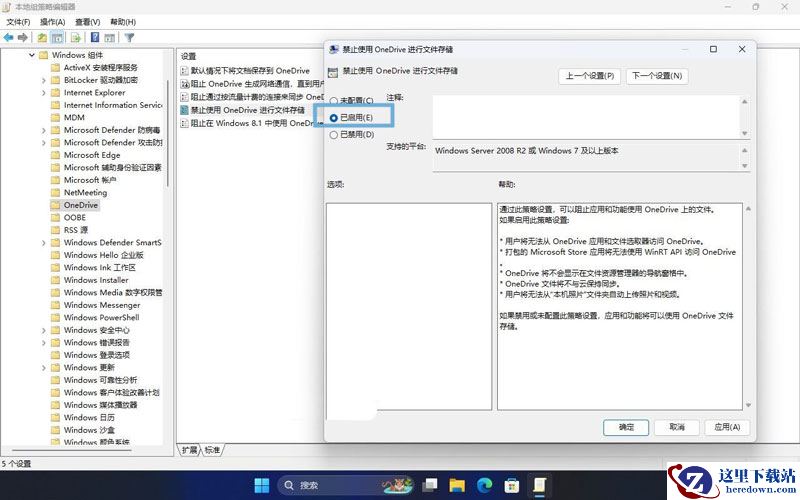Collapse the Windows 组件 tree node

(x=32, y=55)
